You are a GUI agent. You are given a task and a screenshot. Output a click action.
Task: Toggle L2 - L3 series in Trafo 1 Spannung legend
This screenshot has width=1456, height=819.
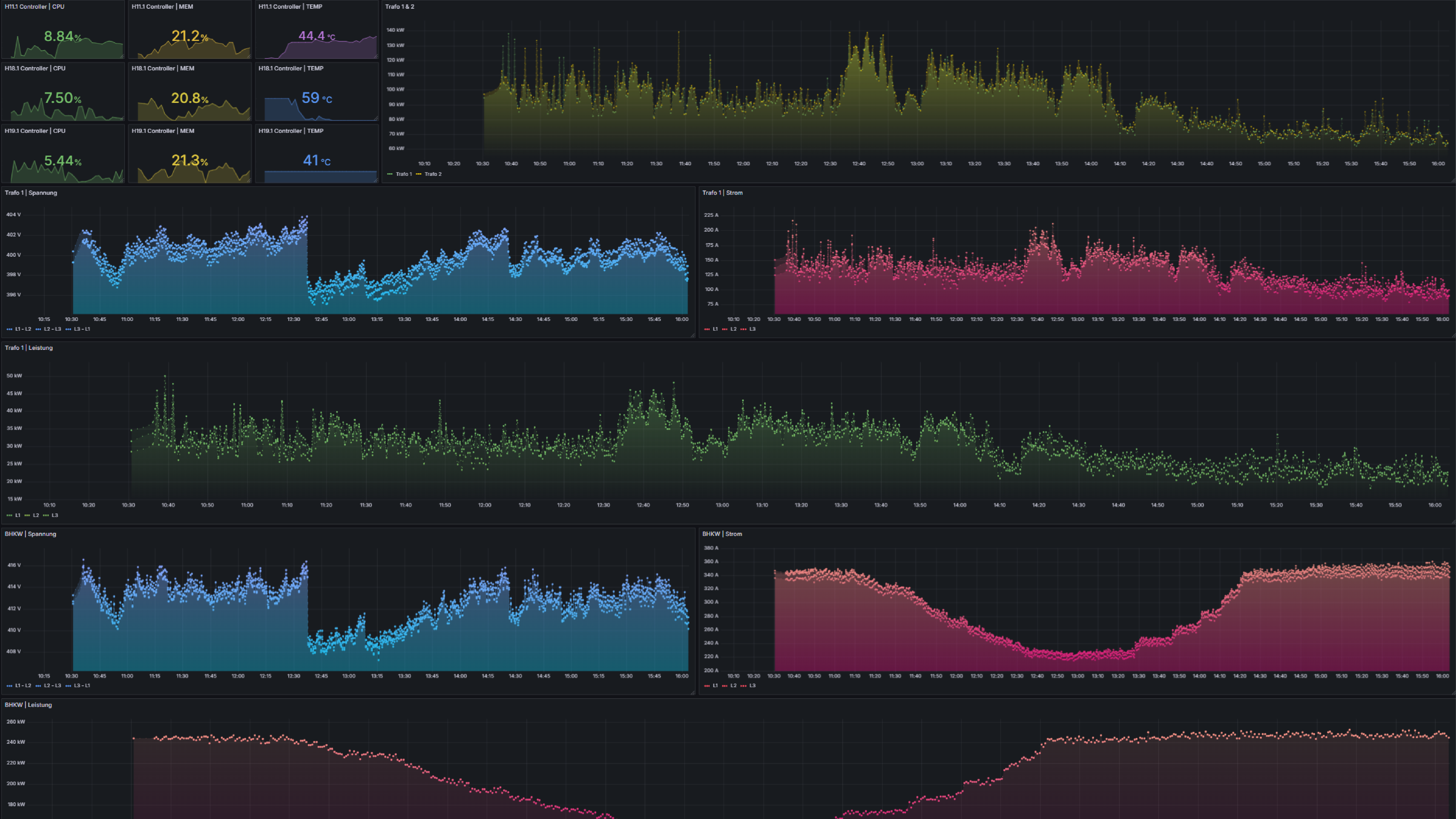52,329
